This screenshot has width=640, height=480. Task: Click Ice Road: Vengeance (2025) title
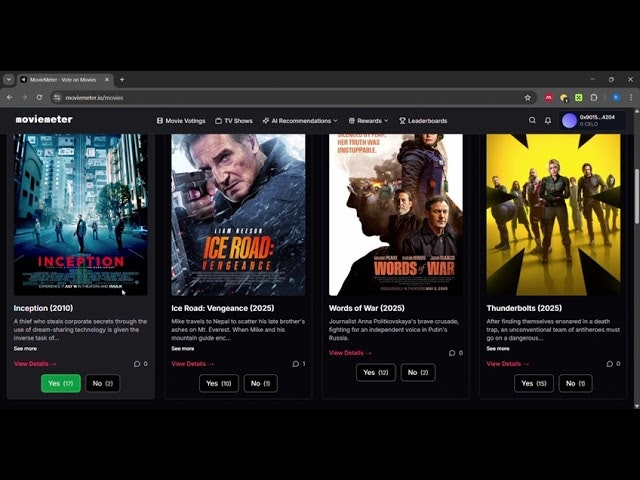223,308
